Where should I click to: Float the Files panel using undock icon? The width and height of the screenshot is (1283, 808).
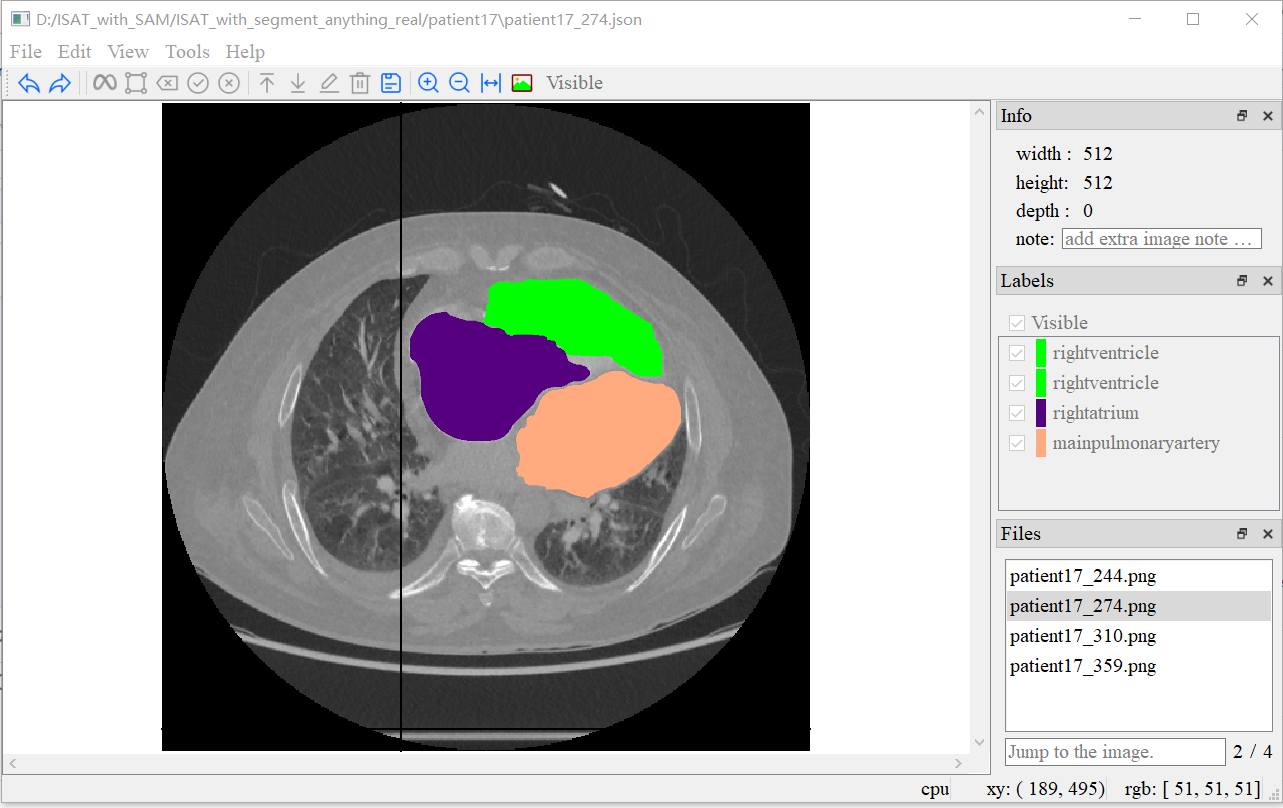coord(1241,534)
